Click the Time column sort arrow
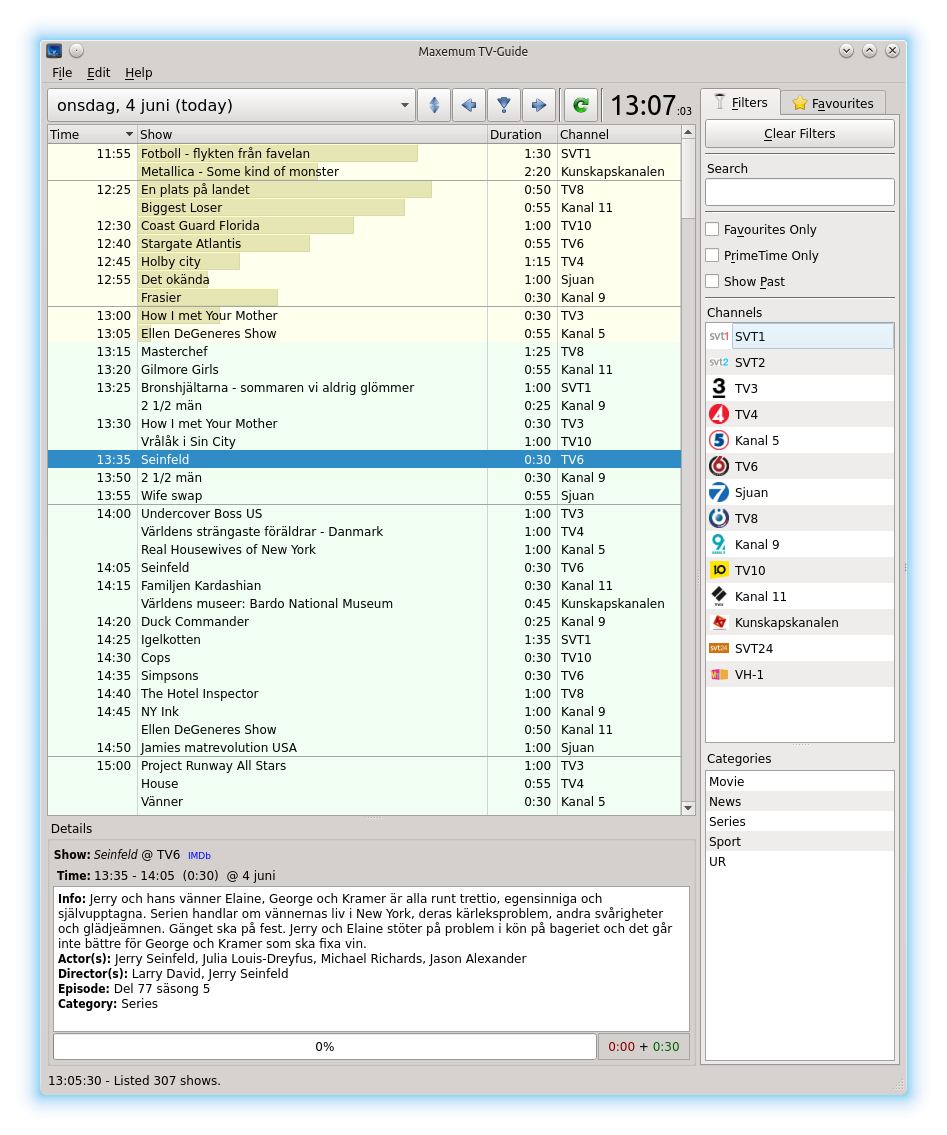Image resolution: width=947 pixels, height=1135 pixels. 129,133
